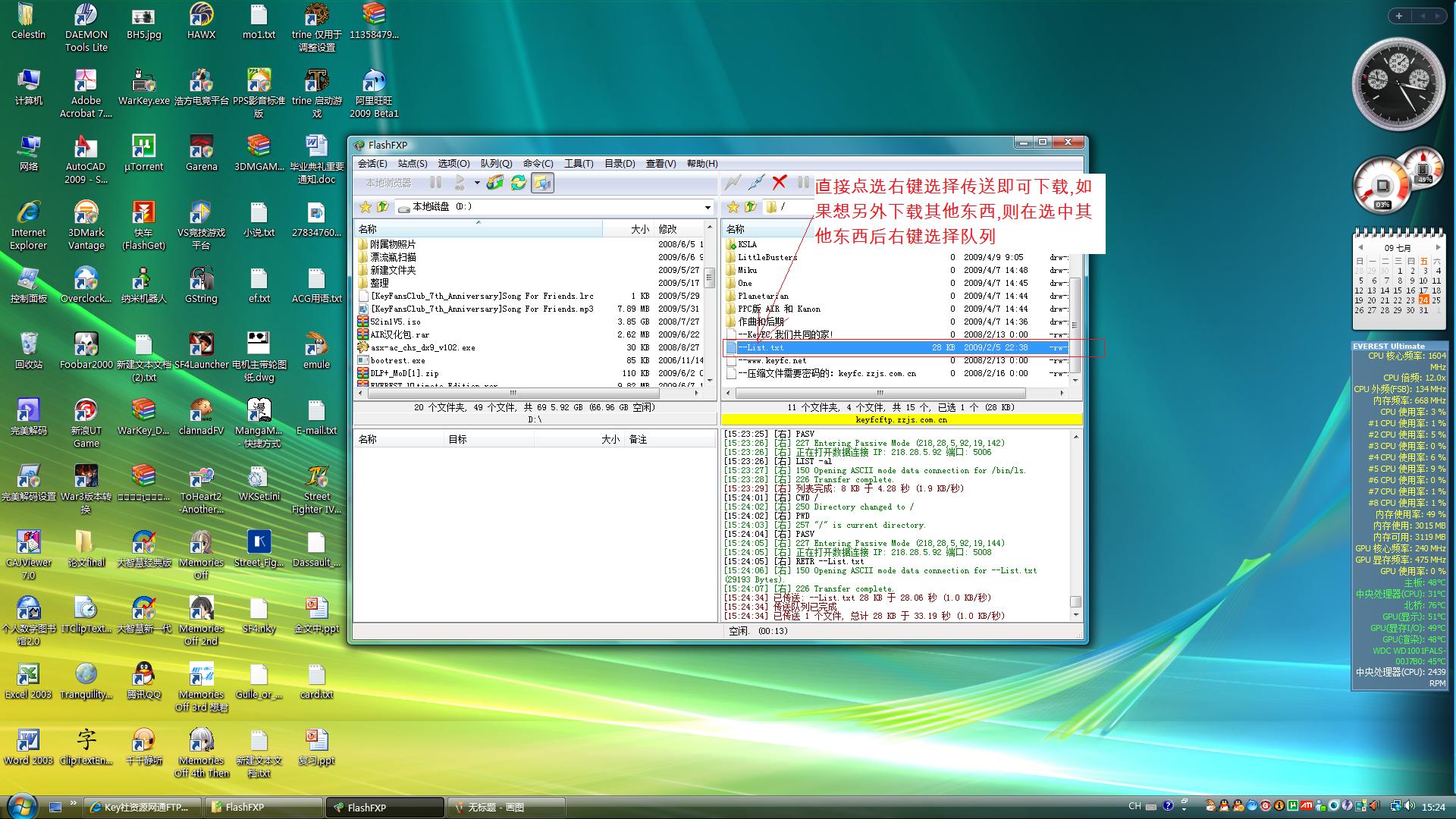
Task: Click the red X abort icon
Action: tap(780, 183)
